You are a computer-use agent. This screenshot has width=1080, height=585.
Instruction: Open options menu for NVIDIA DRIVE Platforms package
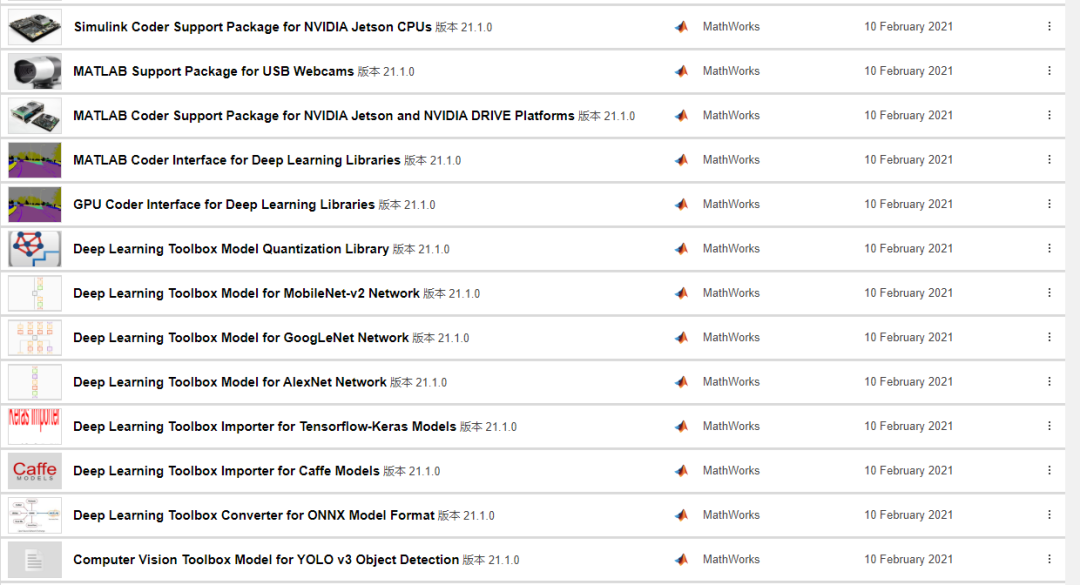pyautogui.click(x=1049, y=115)
